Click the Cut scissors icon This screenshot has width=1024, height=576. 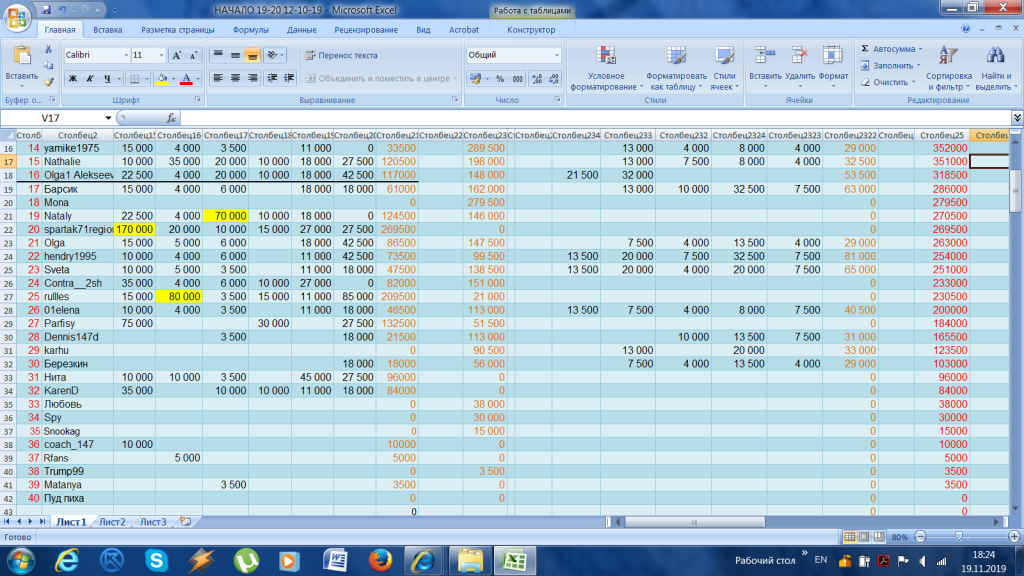[48, 51]
